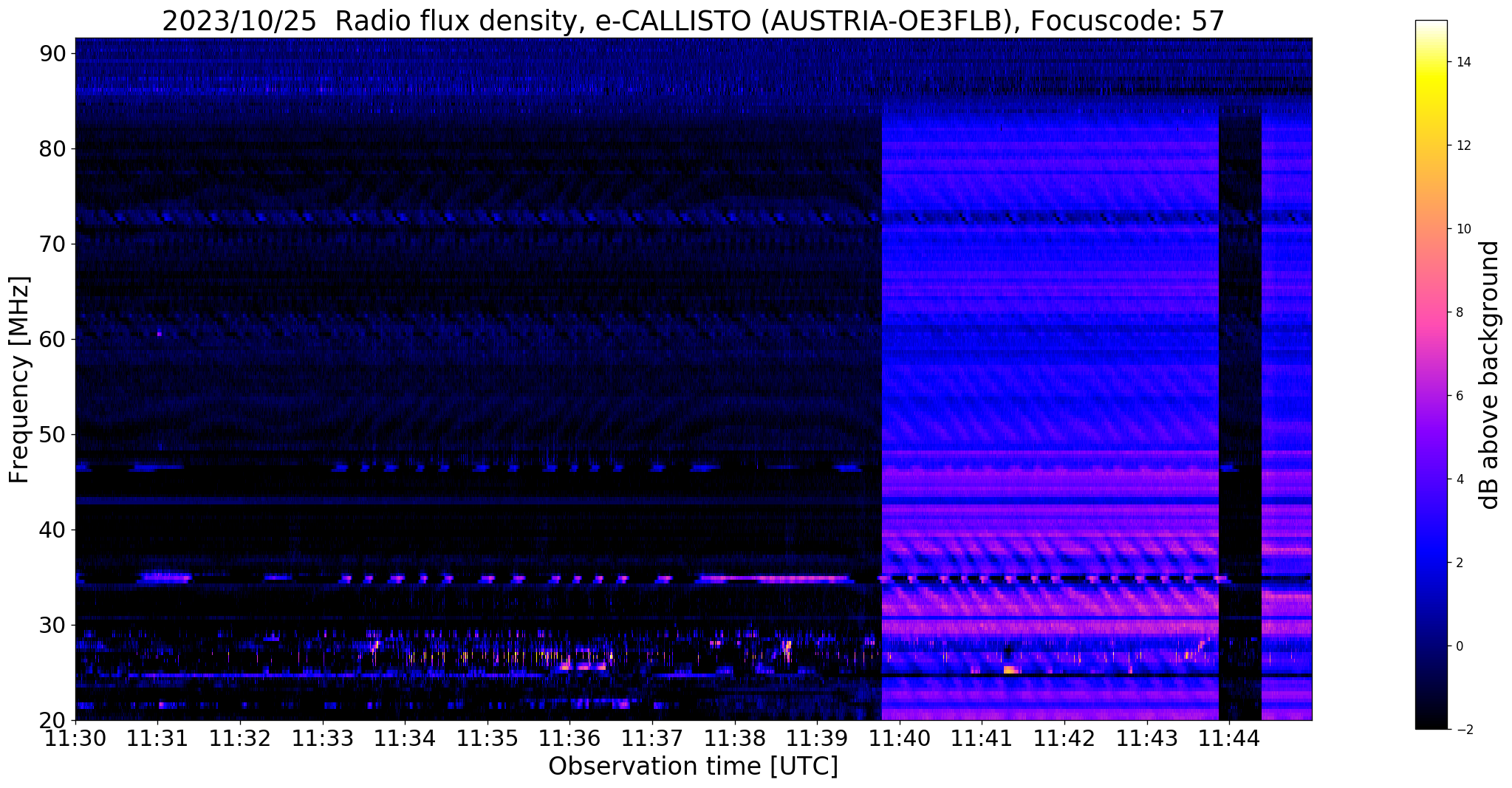Click the 90 MHz frequency tick label
The width and height of the screenshot is (1512, 788).
point(52,53)
